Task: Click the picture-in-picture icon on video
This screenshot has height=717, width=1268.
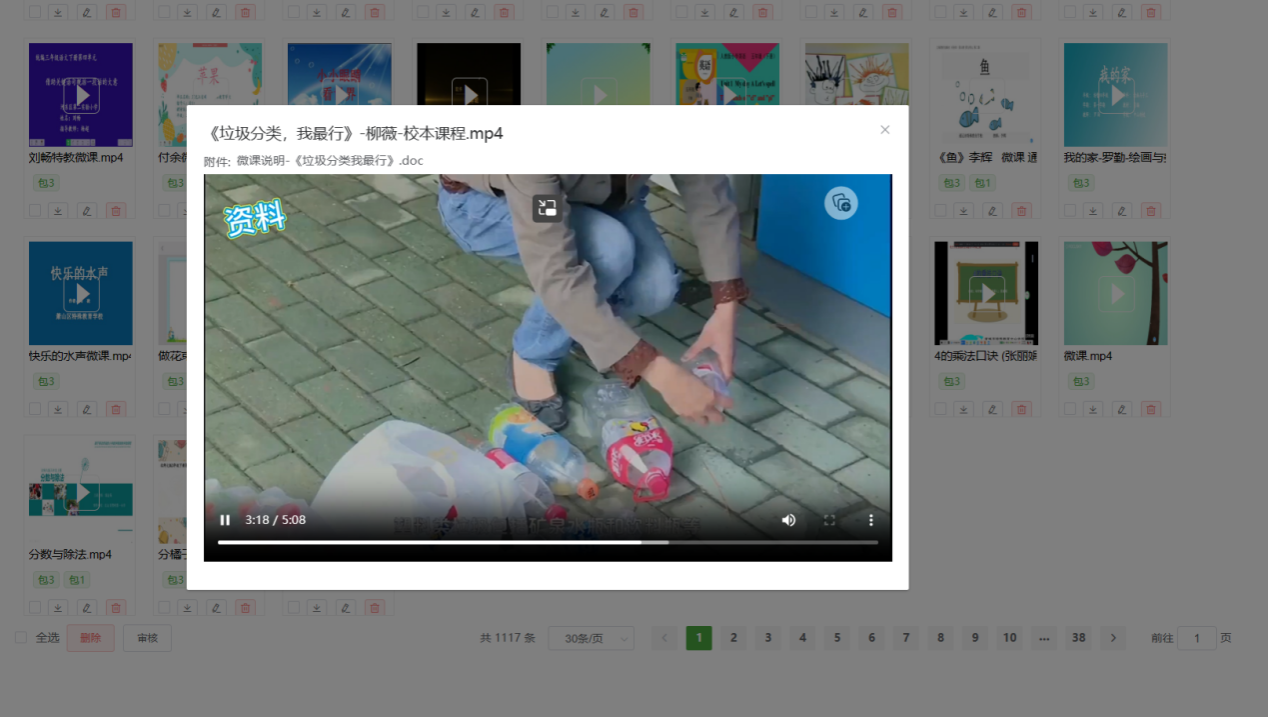Action: tap(546, 208)
